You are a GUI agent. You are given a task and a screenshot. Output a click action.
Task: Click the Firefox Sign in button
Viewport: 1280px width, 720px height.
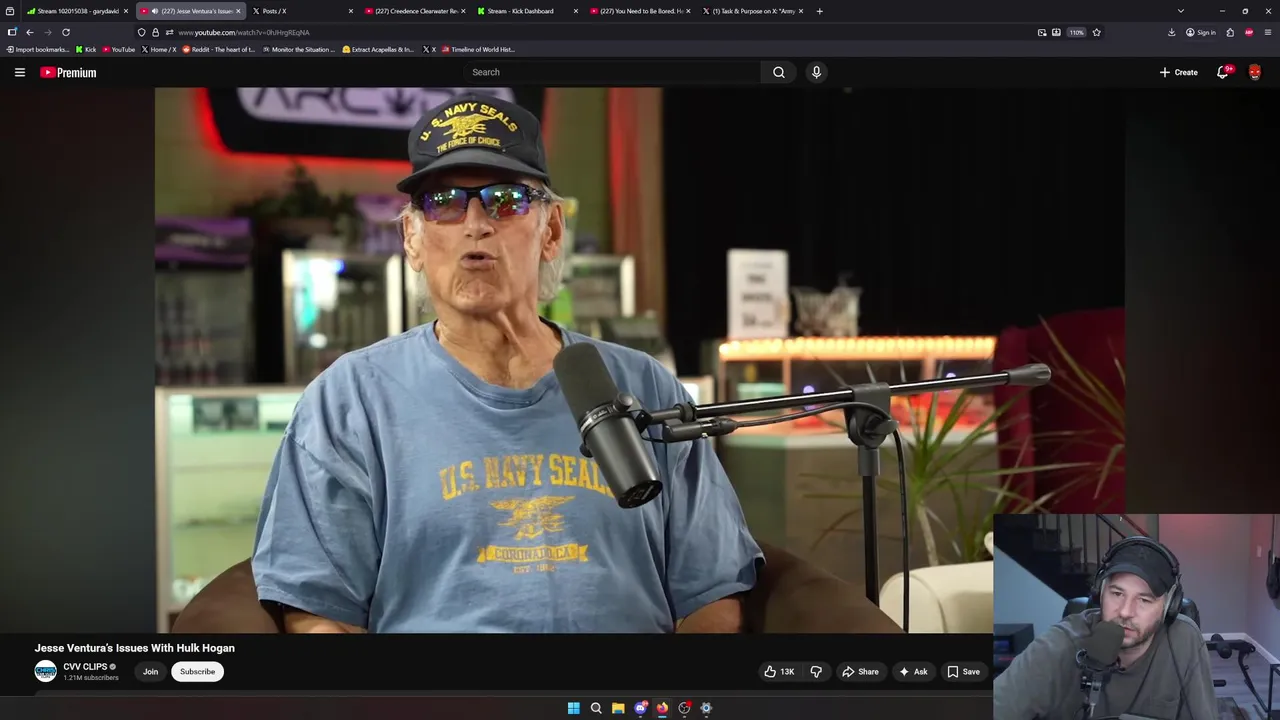point(1200,32)
